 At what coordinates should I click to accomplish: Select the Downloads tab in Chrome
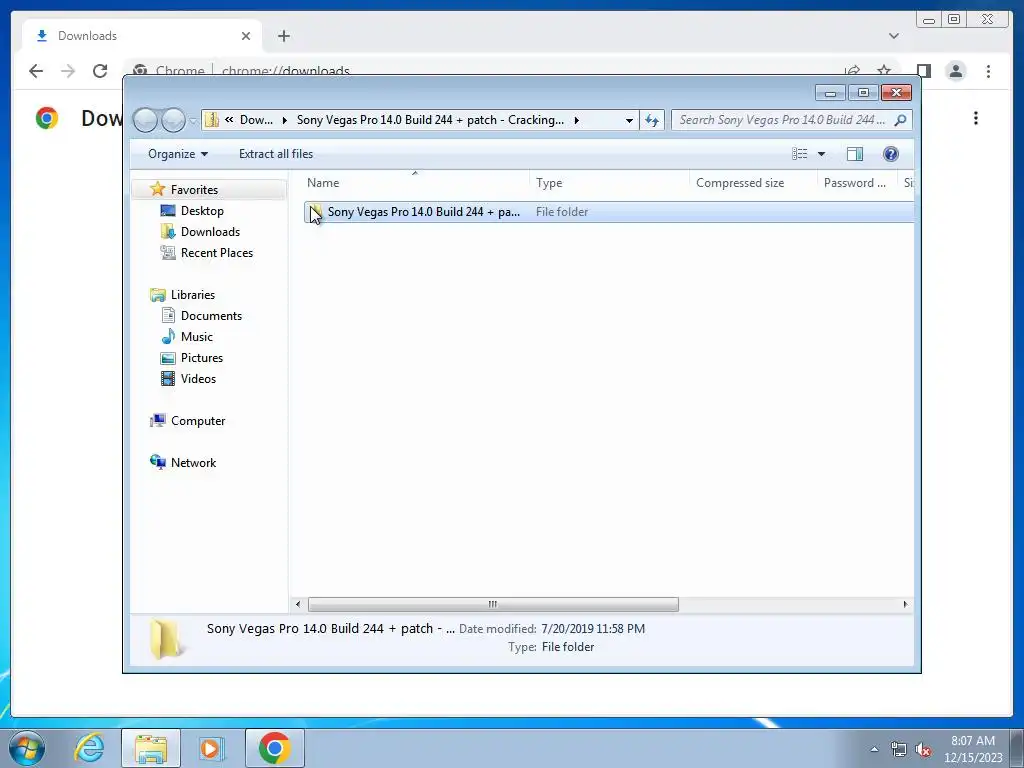142,36
